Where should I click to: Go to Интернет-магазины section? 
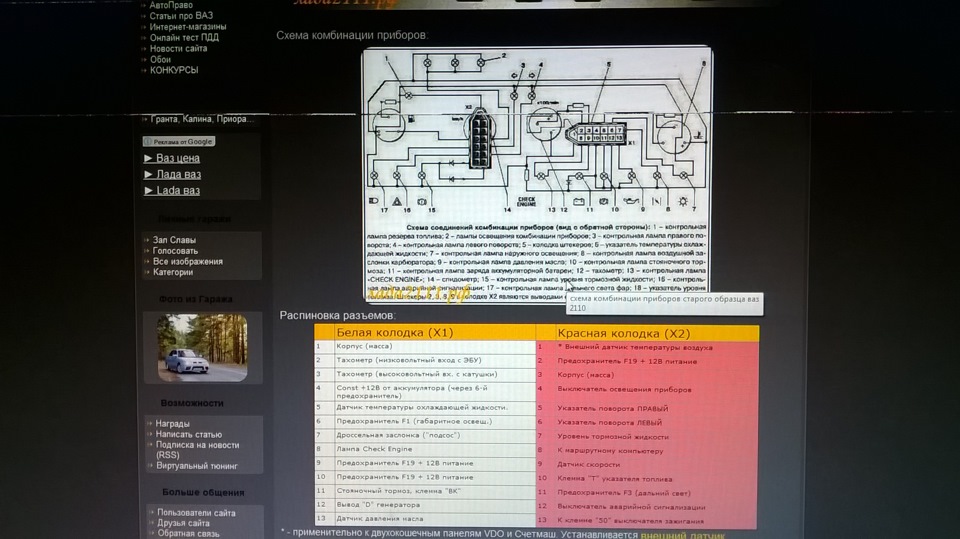(188, 27)
